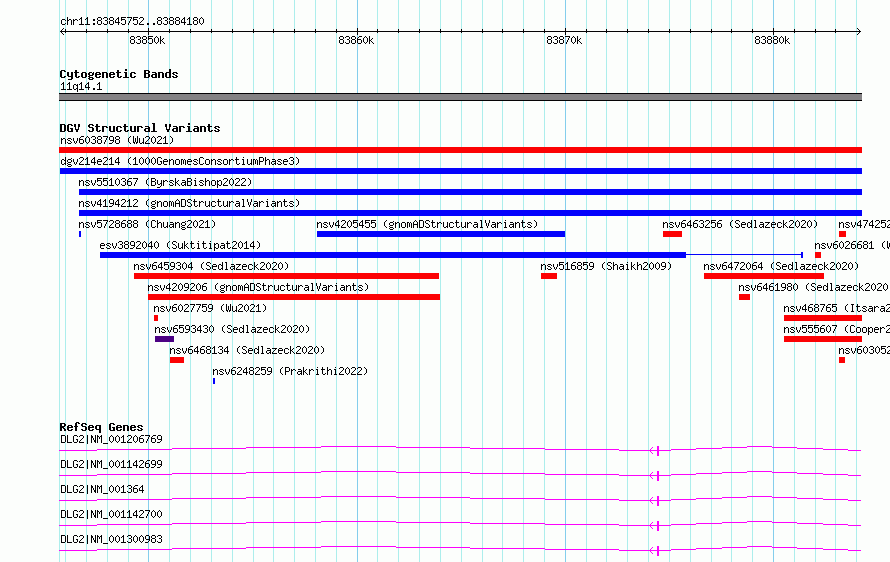Select small red nsv6027759 variant marker
Viewport: 890px width, 562px height.
coord(156,318)
